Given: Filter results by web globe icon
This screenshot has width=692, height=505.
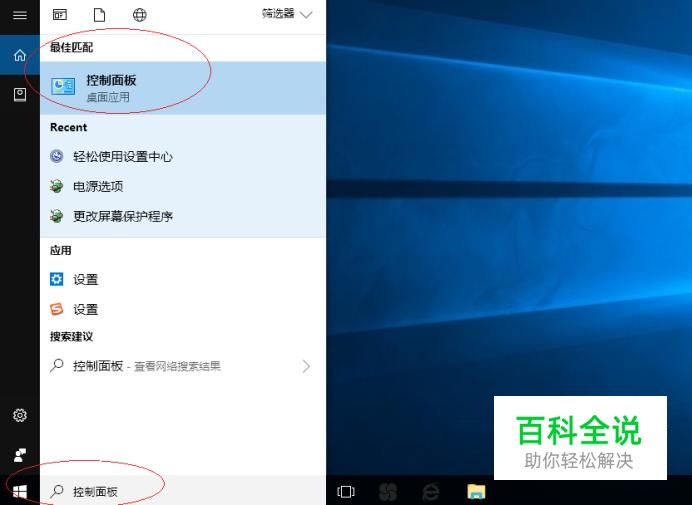Looking at the screenshot, I should click(139, 15).
